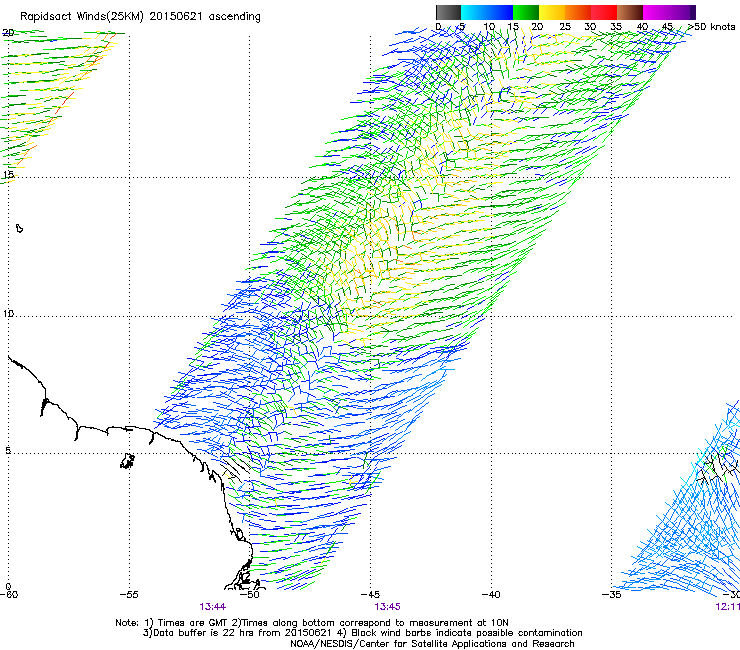The image size is (740, 650).
Task: Click the longitude label '-45'
Action: 370,595
